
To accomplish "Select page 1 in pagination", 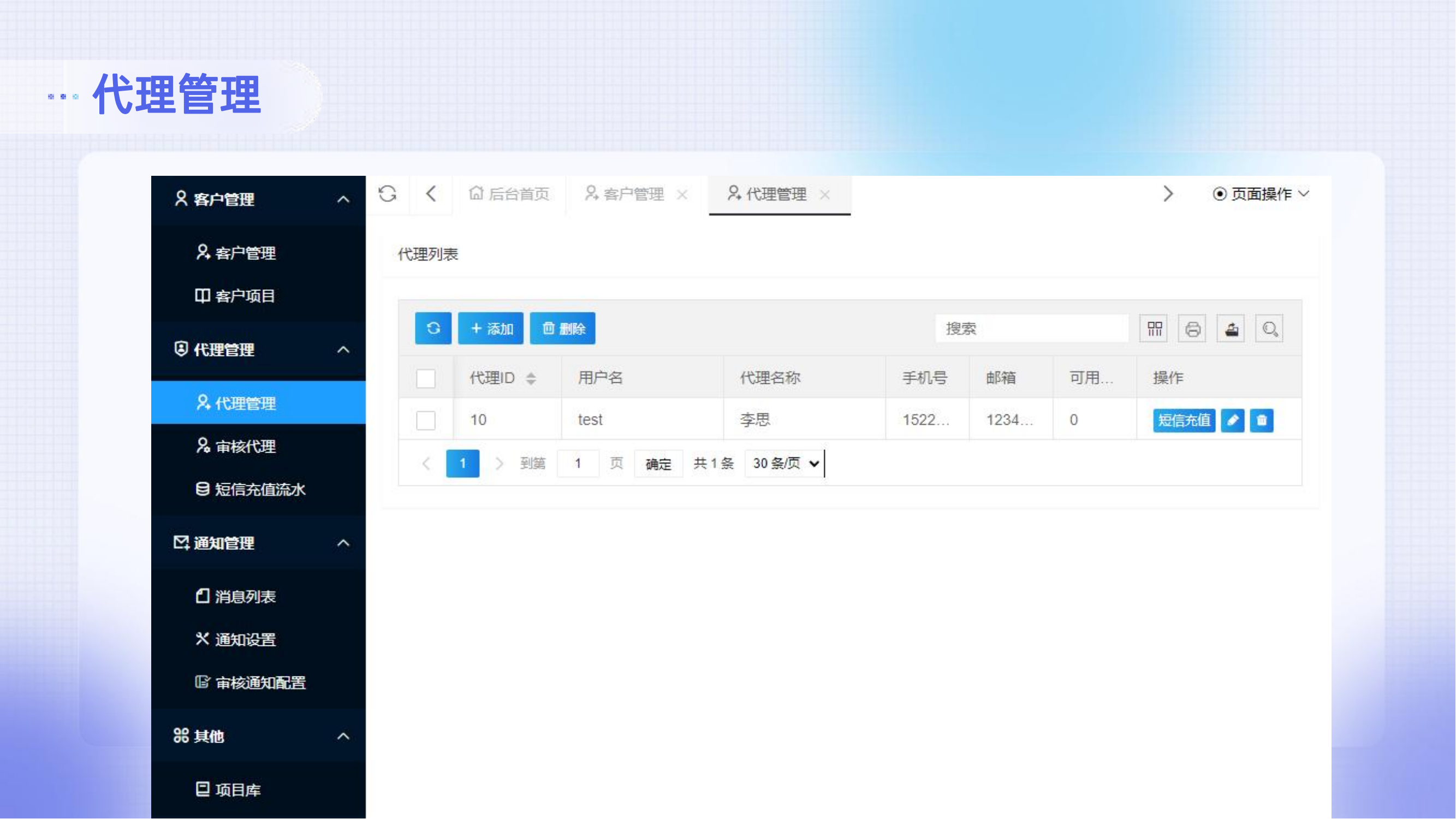I will click(x=462, y=464).
